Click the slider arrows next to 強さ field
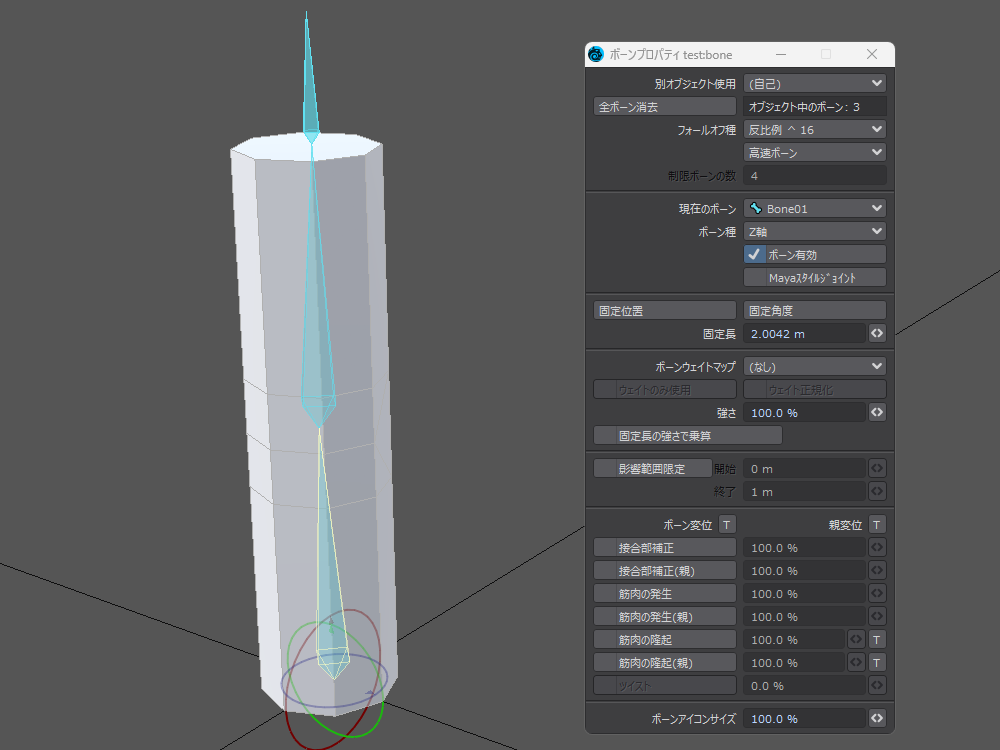 pos(877,412)
